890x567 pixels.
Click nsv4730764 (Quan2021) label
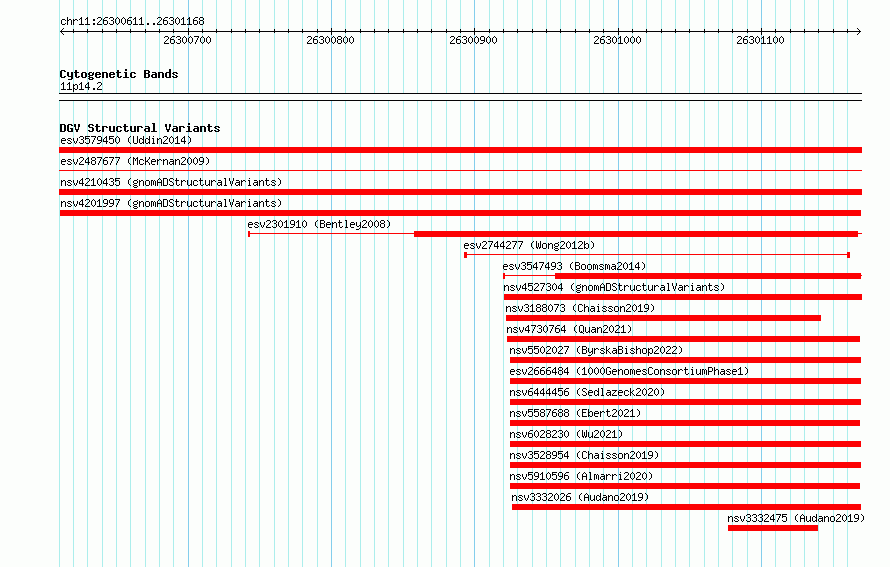click(569, 329)
